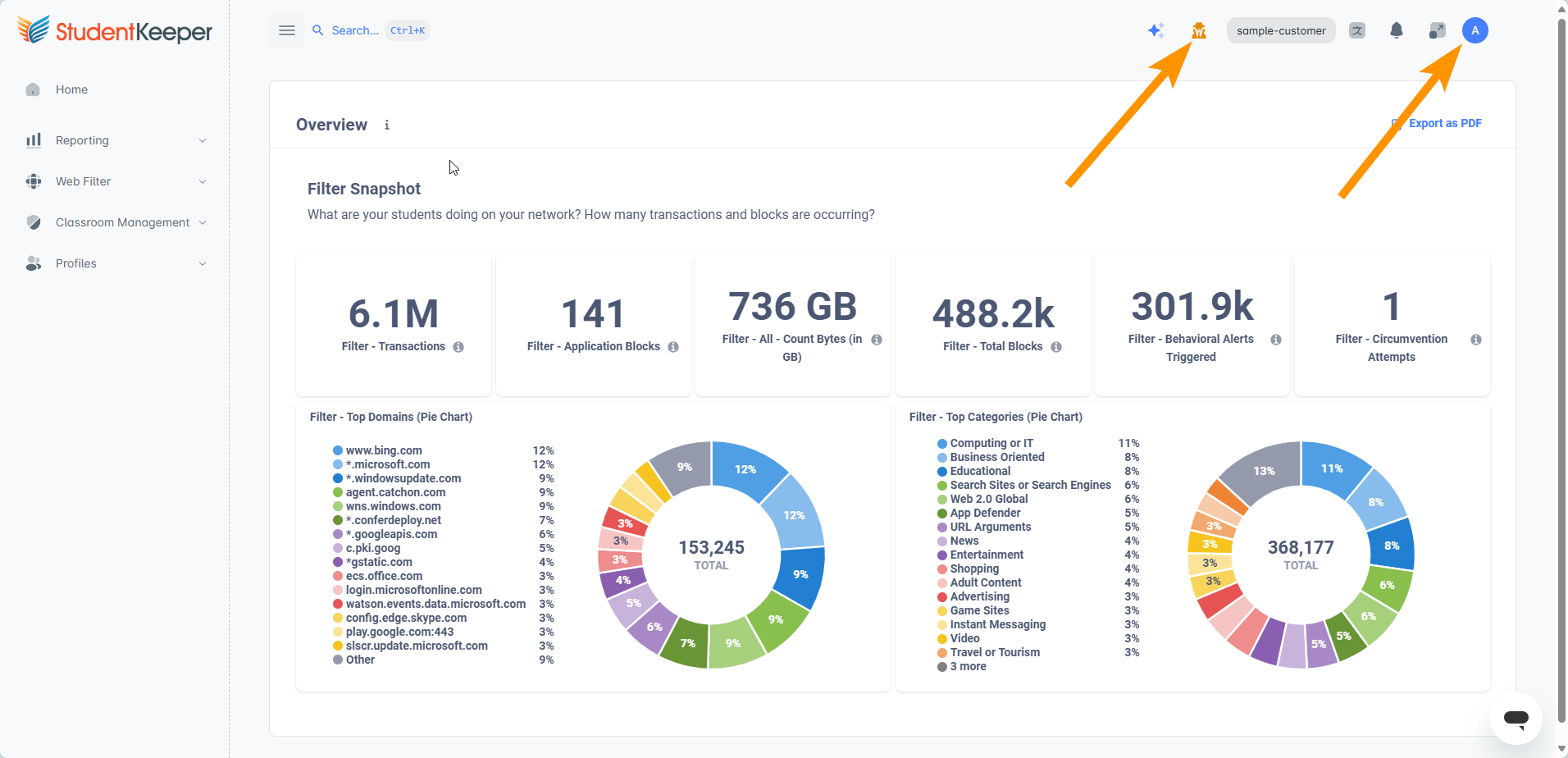Open the notifications bell
The image size is (1568, 758).
(1397, 30)
